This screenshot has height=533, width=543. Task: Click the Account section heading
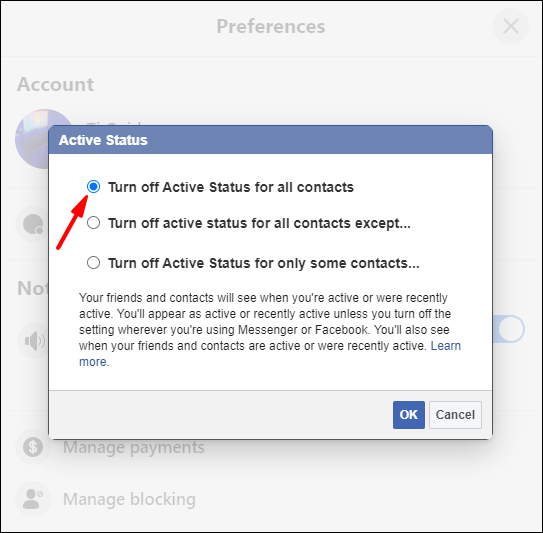[x=55, y=84]
